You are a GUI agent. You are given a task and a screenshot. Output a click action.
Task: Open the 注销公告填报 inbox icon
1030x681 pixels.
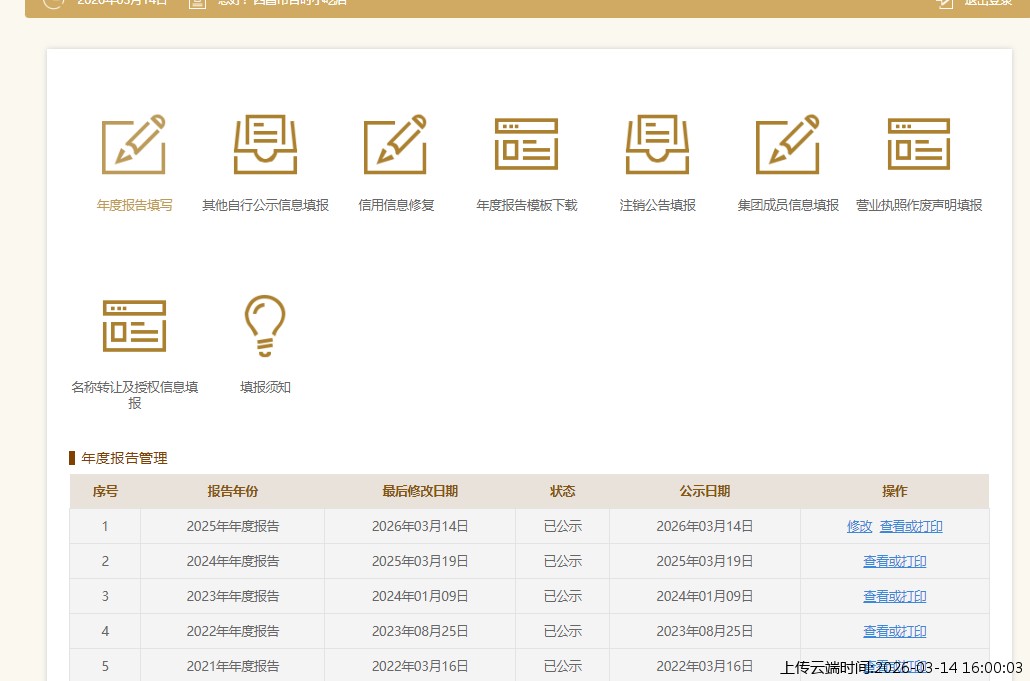pos(657,145)
